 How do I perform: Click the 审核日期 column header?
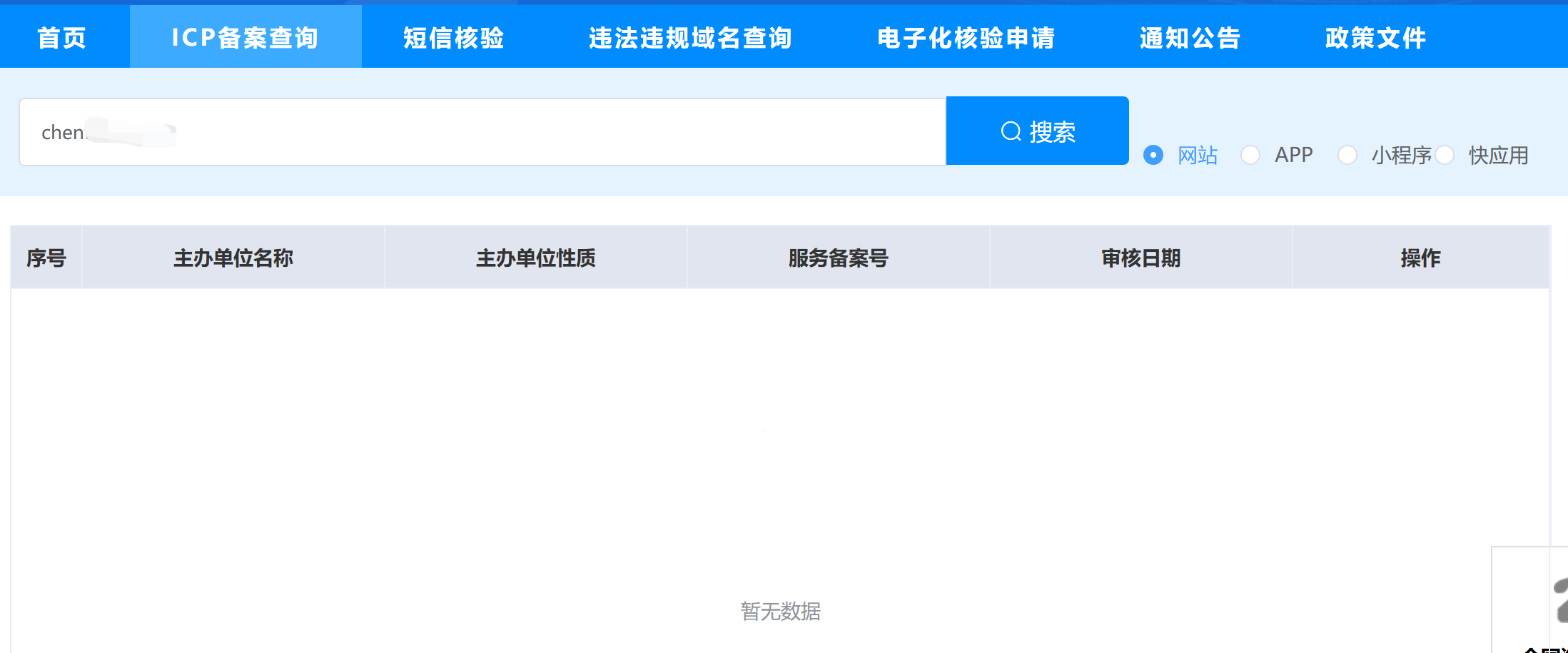click(x=1141, y=258)
